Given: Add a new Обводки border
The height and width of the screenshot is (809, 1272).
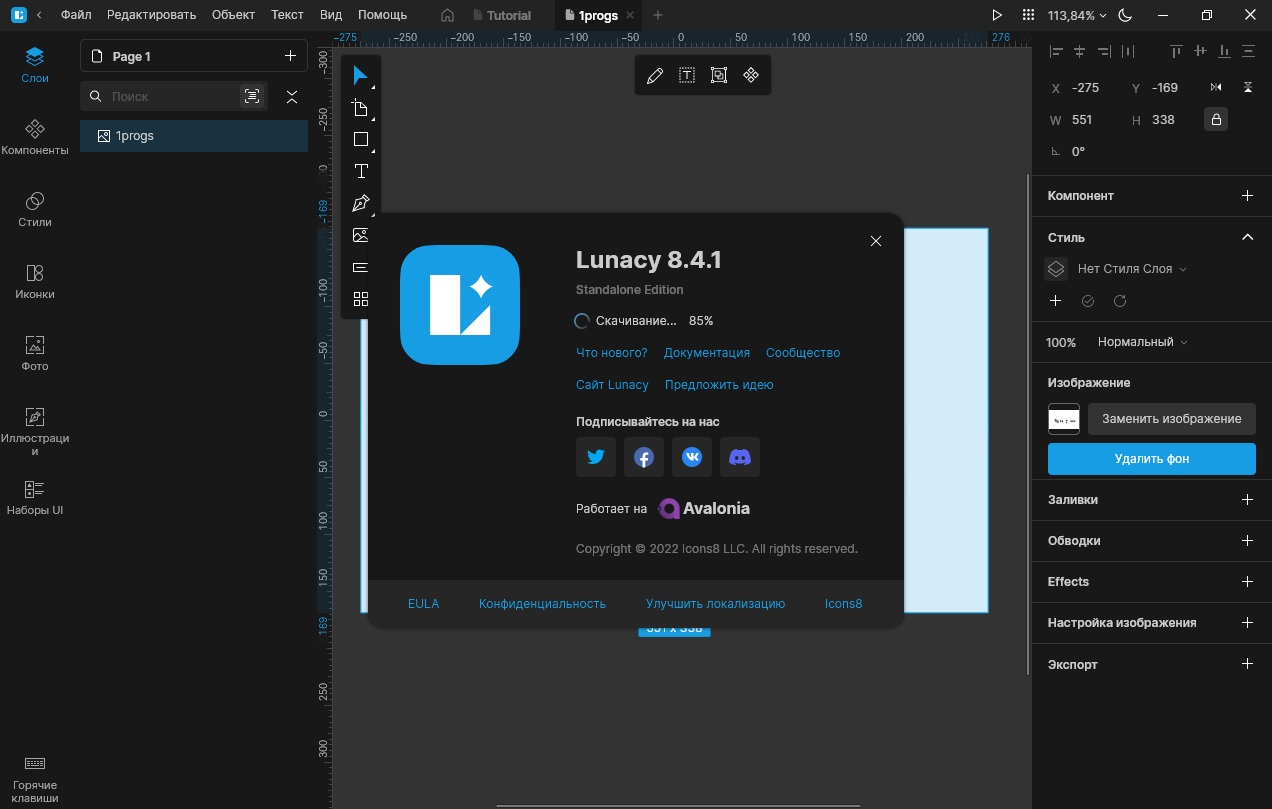Looking at the screenshot, I should (x=1247, y=540).
